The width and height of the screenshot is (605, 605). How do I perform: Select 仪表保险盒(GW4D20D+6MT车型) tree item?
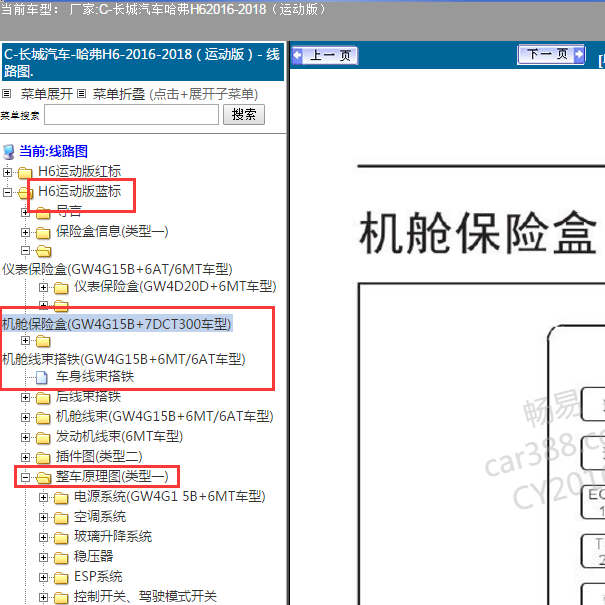point(176,286)
